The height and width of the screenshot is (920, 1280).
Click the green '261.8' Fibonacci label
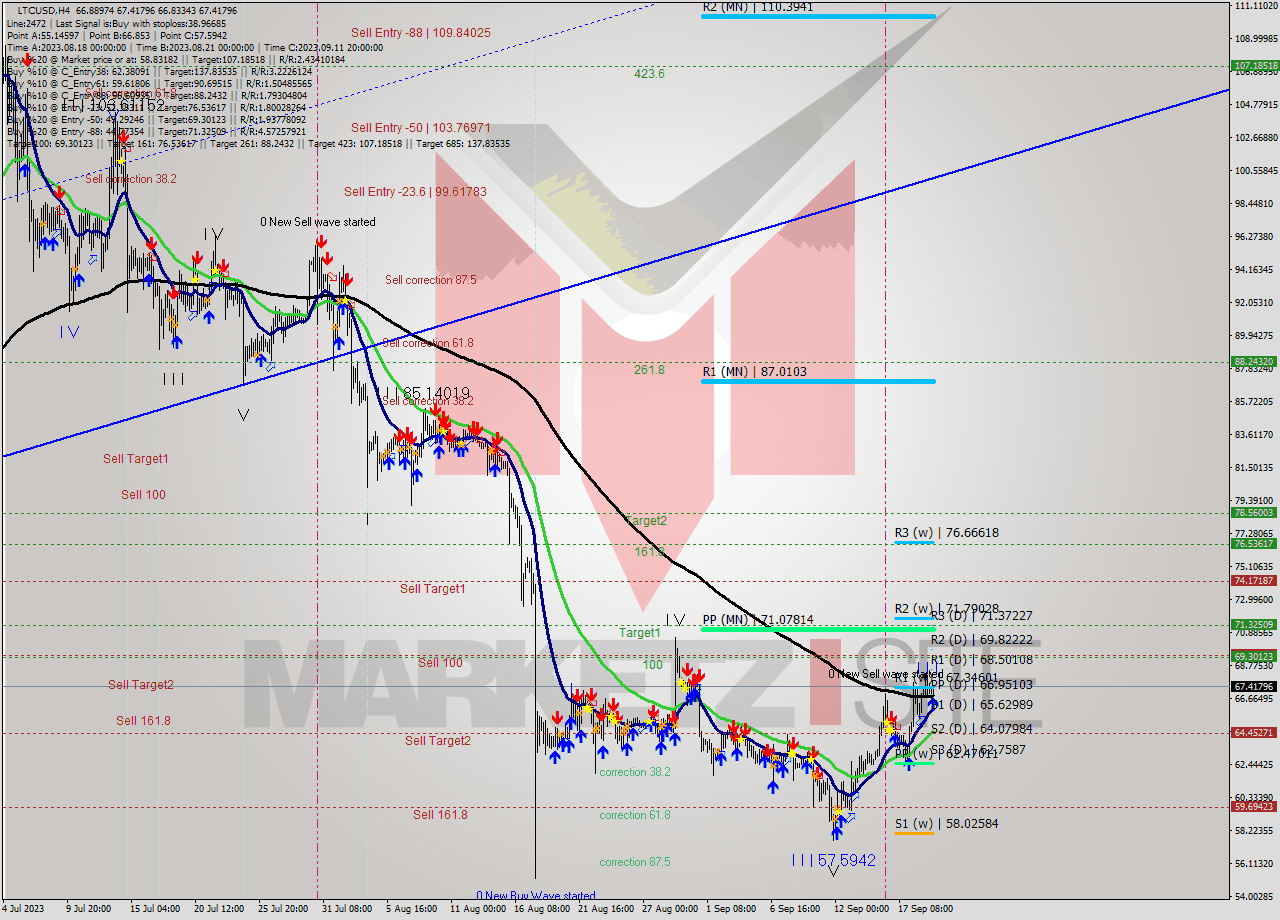649,370
